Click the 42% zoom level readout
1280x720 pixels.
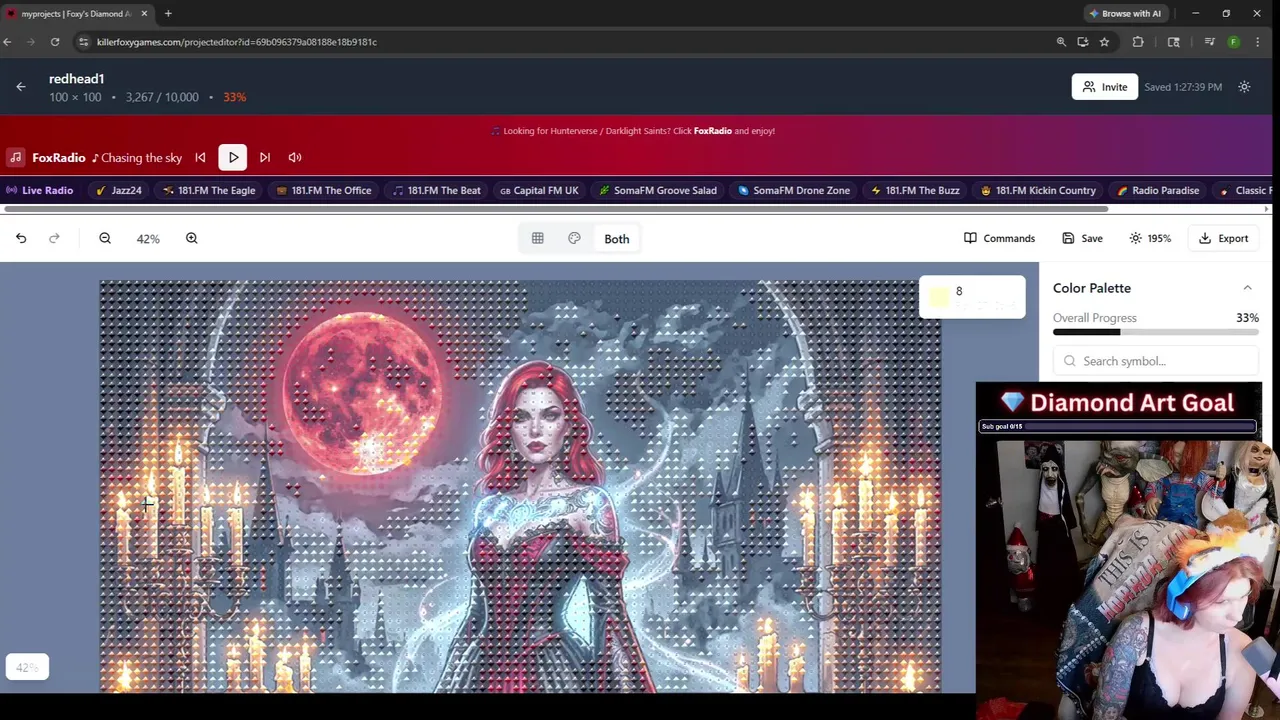tap(148, 239)
